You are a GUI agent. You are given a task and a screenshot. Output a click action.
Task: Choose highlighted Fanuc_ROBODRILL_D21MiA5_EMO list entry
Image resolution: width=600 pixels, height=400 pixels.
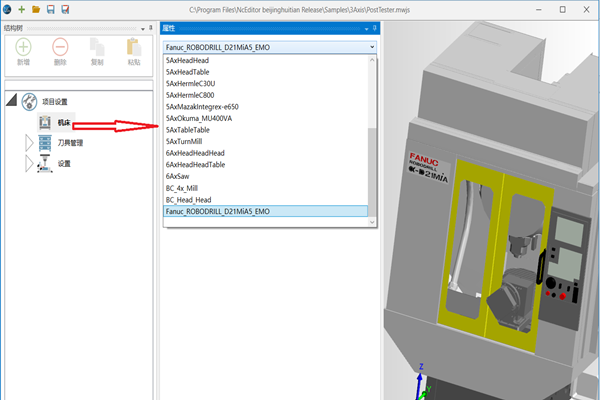pyautogui.click(x=266, y=211)
